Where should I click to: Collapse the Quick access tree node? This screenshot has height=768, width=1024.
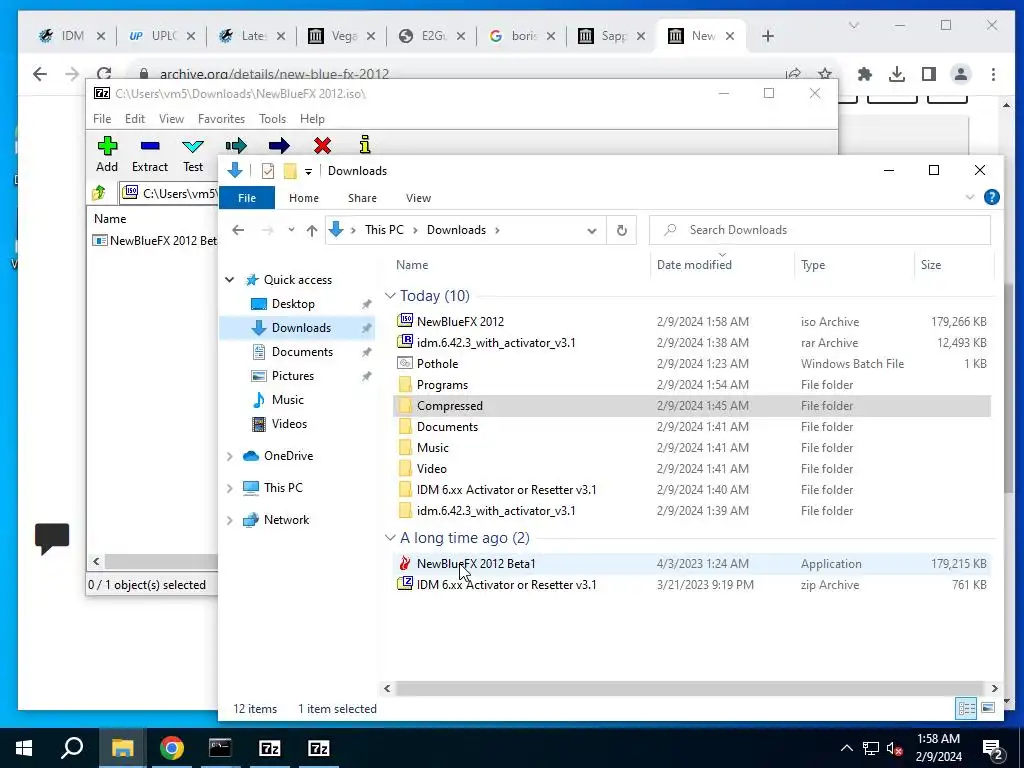tap(230, 280)
